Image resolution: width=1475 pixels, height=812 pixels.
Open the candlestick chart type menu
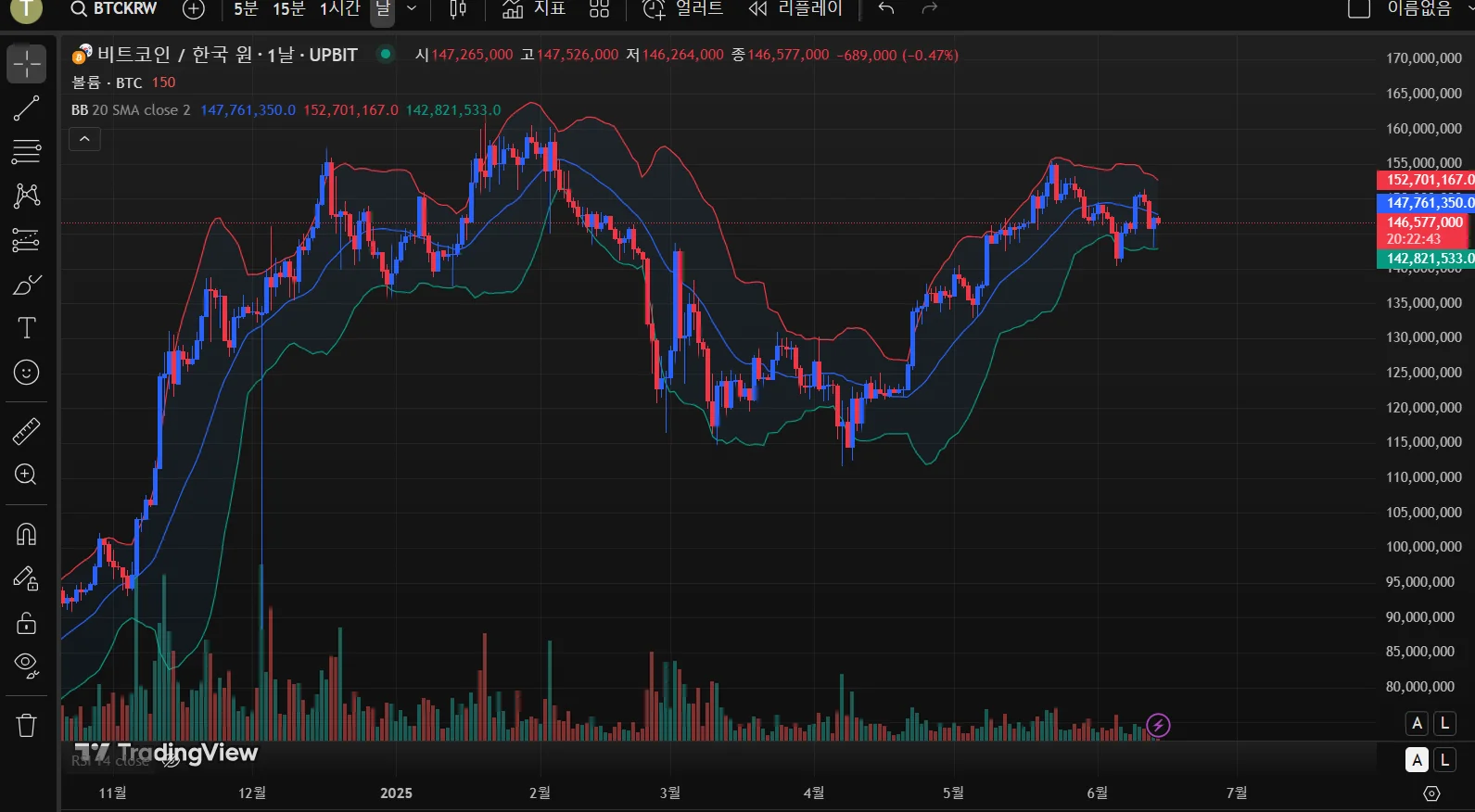[458, 9]
